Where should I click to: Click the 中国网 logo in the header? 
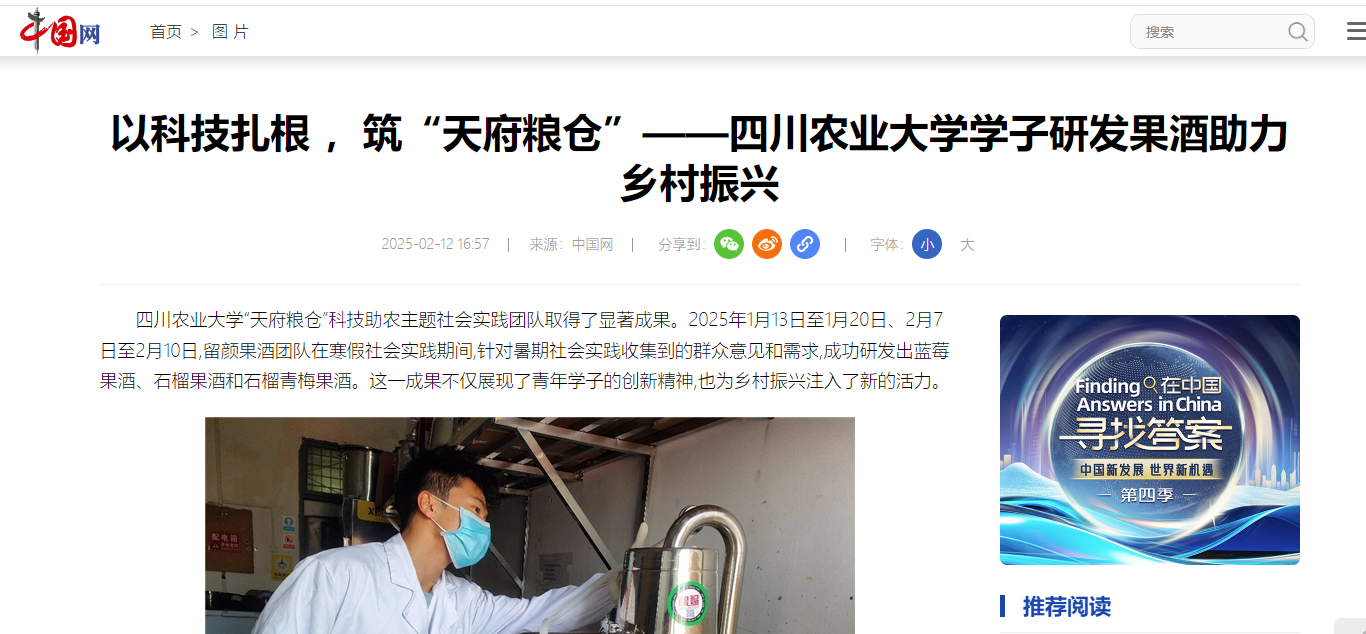tap(62, 31)
